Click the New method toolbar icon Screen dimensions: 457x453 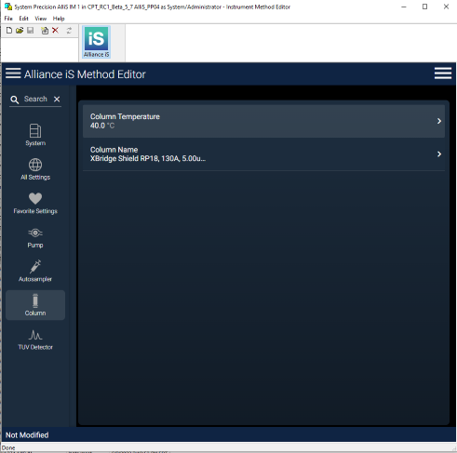[x=9, y=31]
